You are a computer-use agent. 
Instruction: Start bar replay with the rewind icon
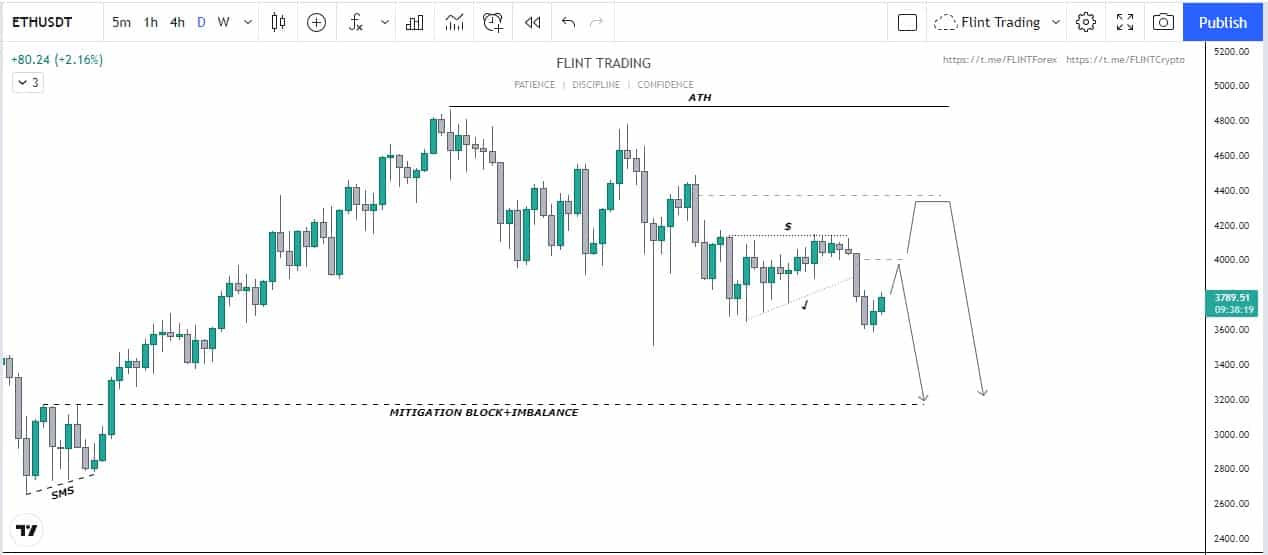pos(533,22)
